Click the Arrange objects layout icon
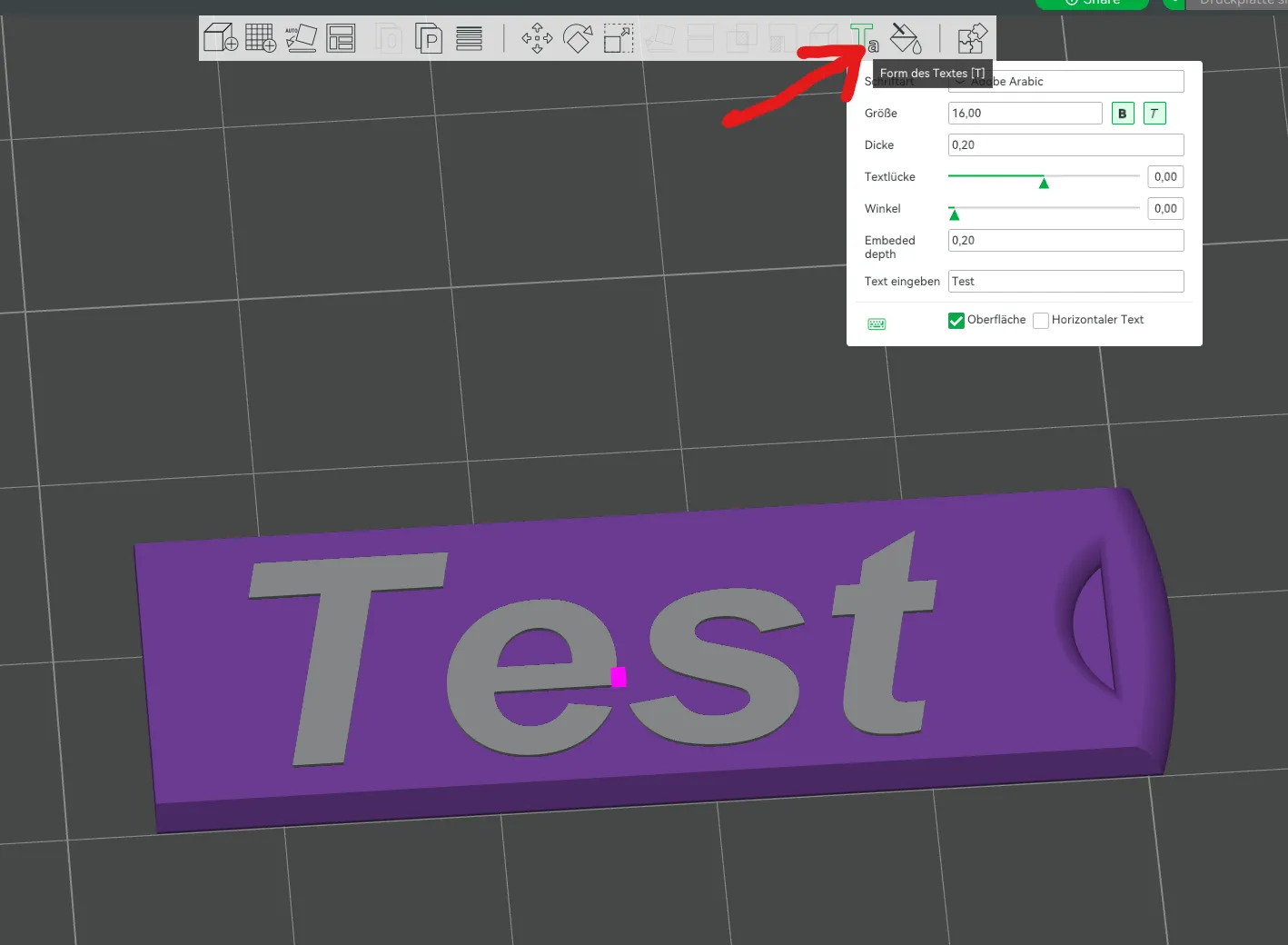This screenshot has width=1288, height=945. point(341,38)
